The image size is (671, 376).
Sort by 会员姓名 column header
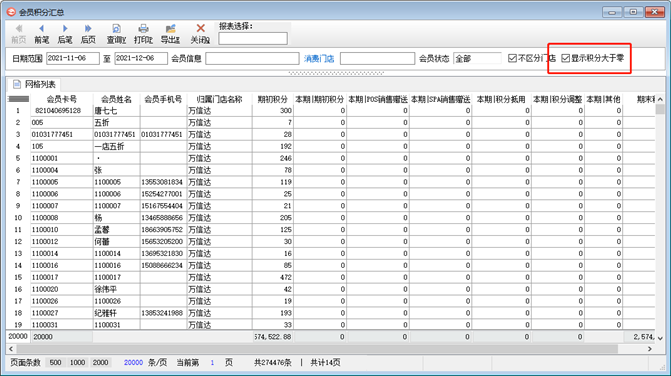116,99
